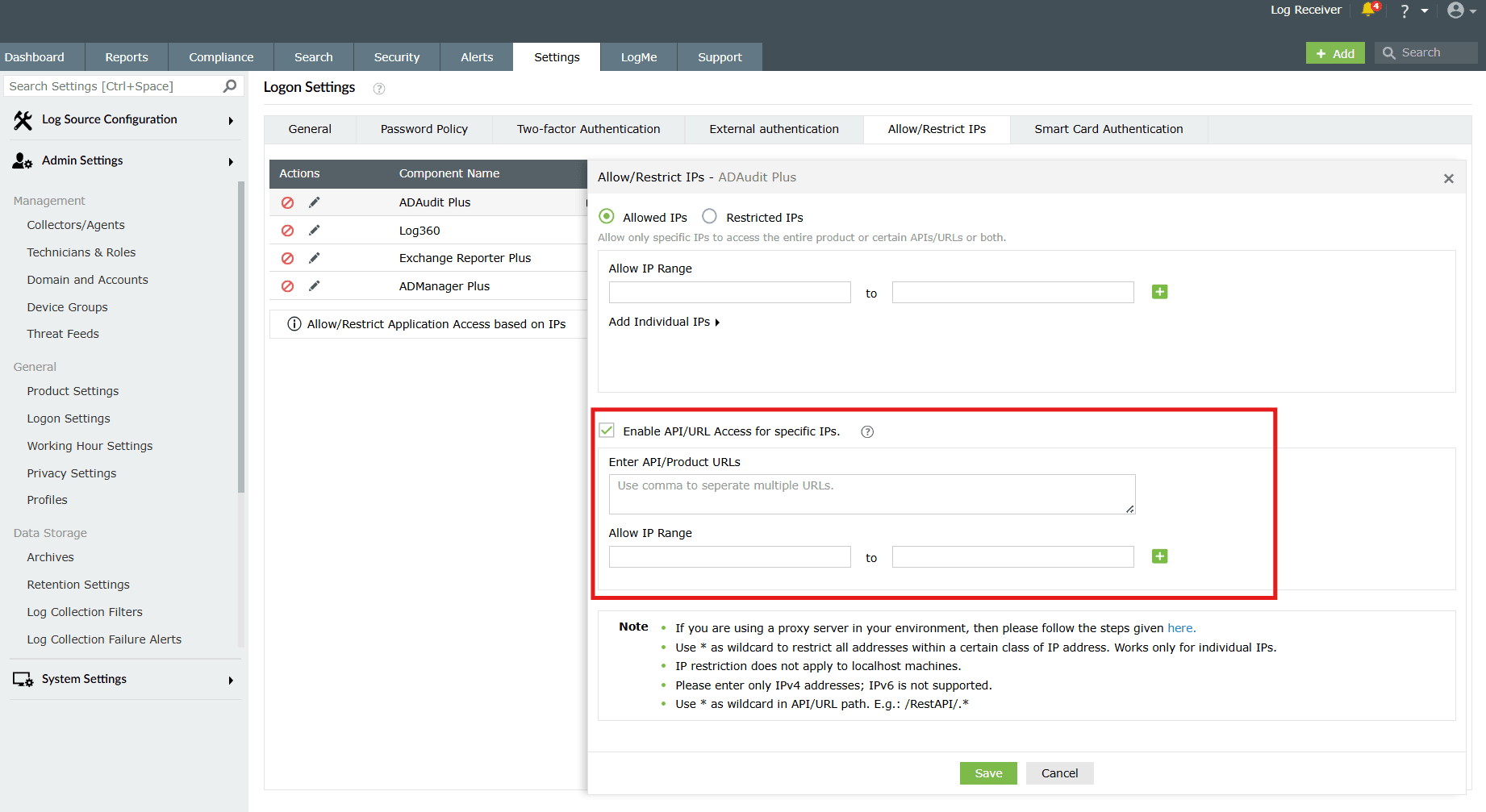
Task: Click the disable icon for Log360
Action: (x=287, y=231)
